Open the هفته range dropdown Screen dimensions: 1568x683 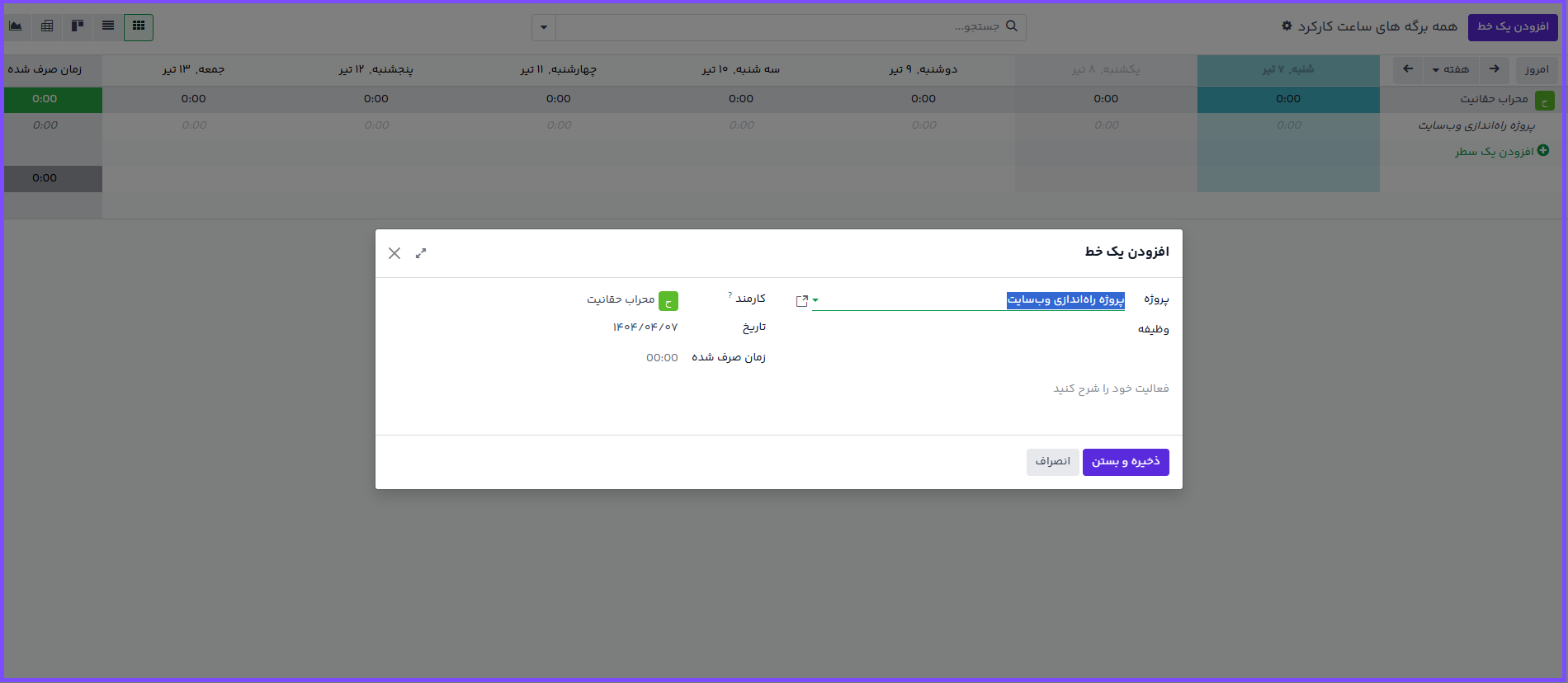(1451, 69)
